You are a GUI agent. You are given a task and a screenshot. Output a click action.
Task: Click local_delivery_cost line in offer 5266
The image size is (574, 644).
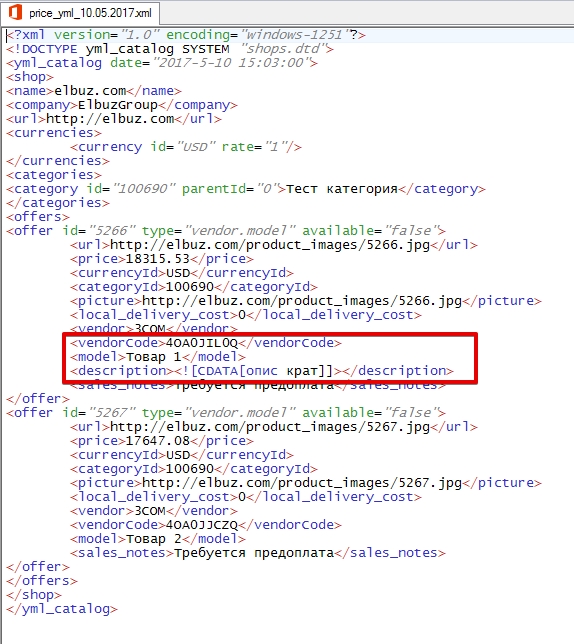[246, 315]
